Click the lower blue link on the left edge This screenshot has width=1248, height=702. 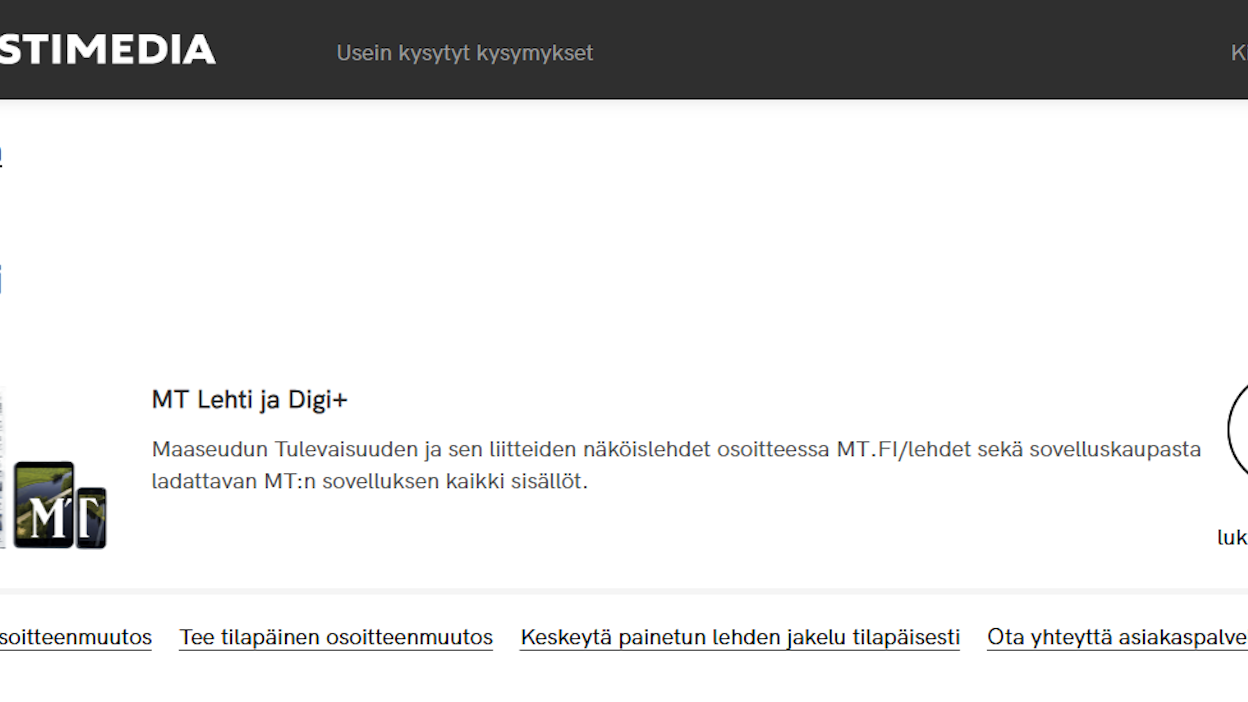[x=2, y=278]
